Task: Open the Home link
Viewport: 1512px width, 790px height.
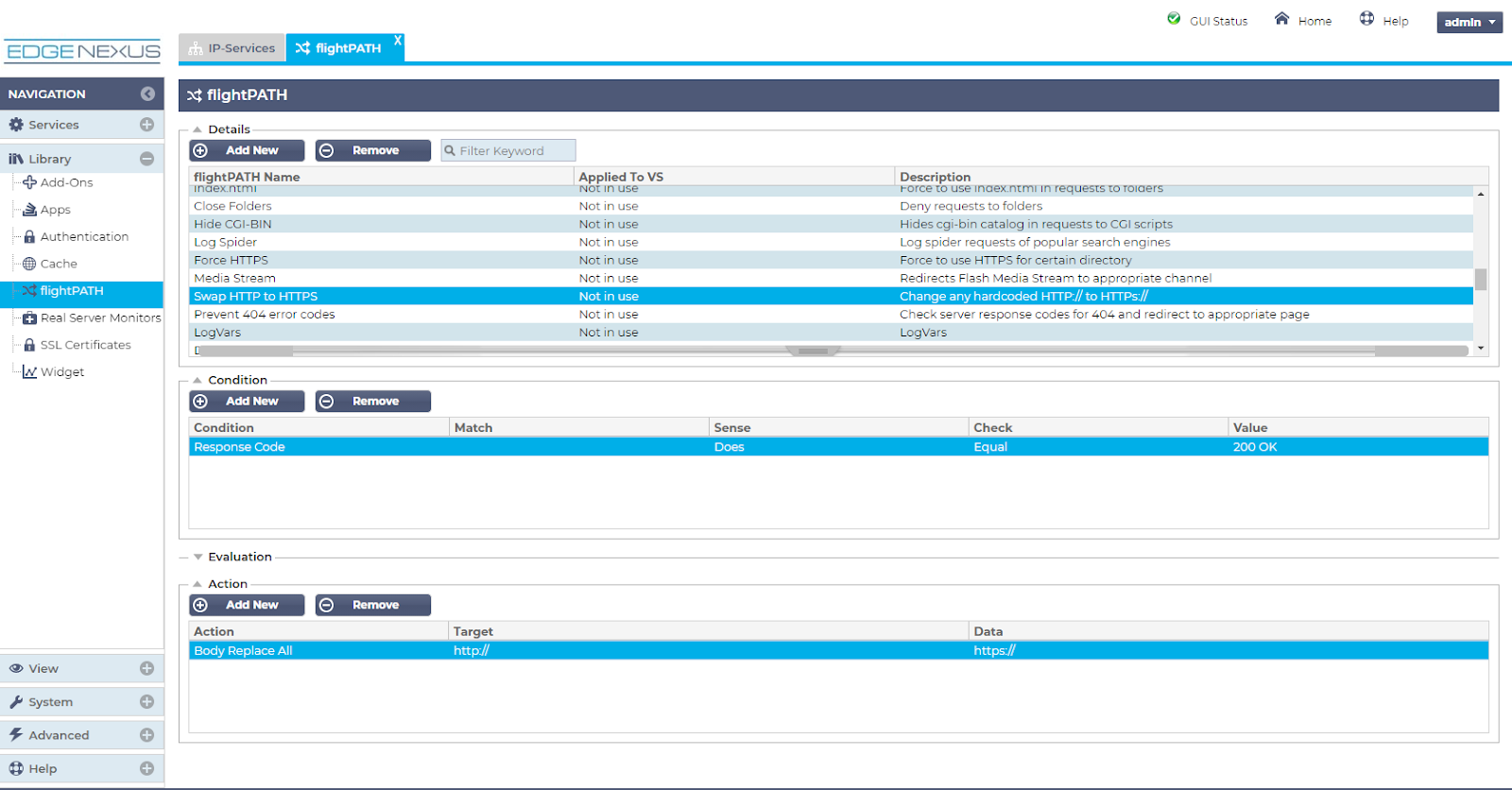Action: (x=1314, y=21)
